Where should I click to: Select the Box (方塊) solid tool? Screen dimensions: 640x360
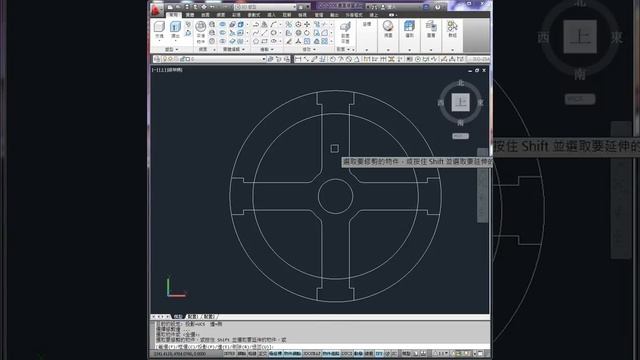coord(159,30)
